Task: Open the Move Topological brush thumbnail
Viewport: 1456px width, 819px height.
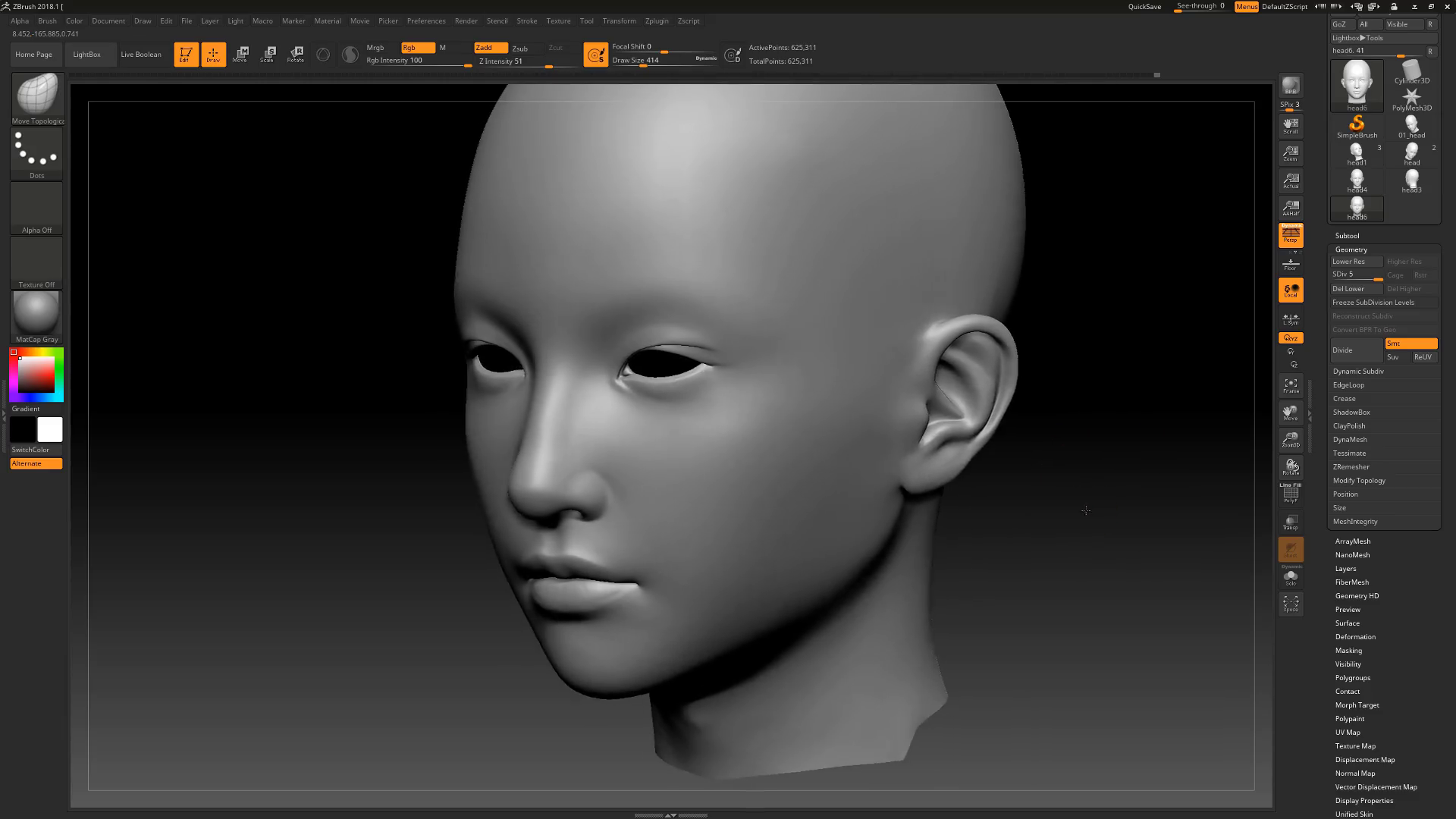Action: click(x=36, y=94)
